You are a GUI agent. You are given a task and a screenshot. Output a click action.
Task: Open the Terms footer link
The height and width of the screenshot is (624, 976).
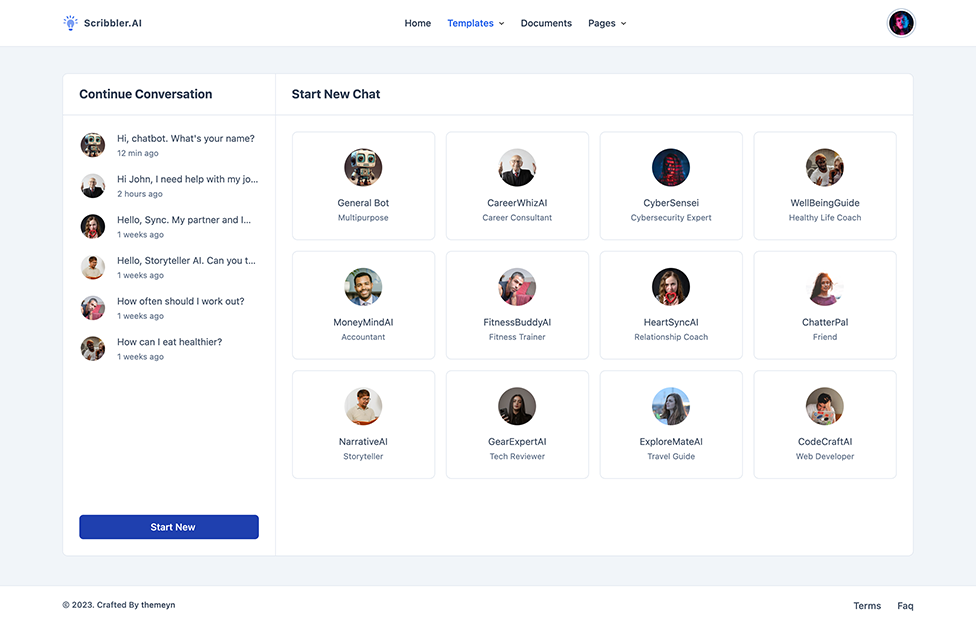pos(867,605)
